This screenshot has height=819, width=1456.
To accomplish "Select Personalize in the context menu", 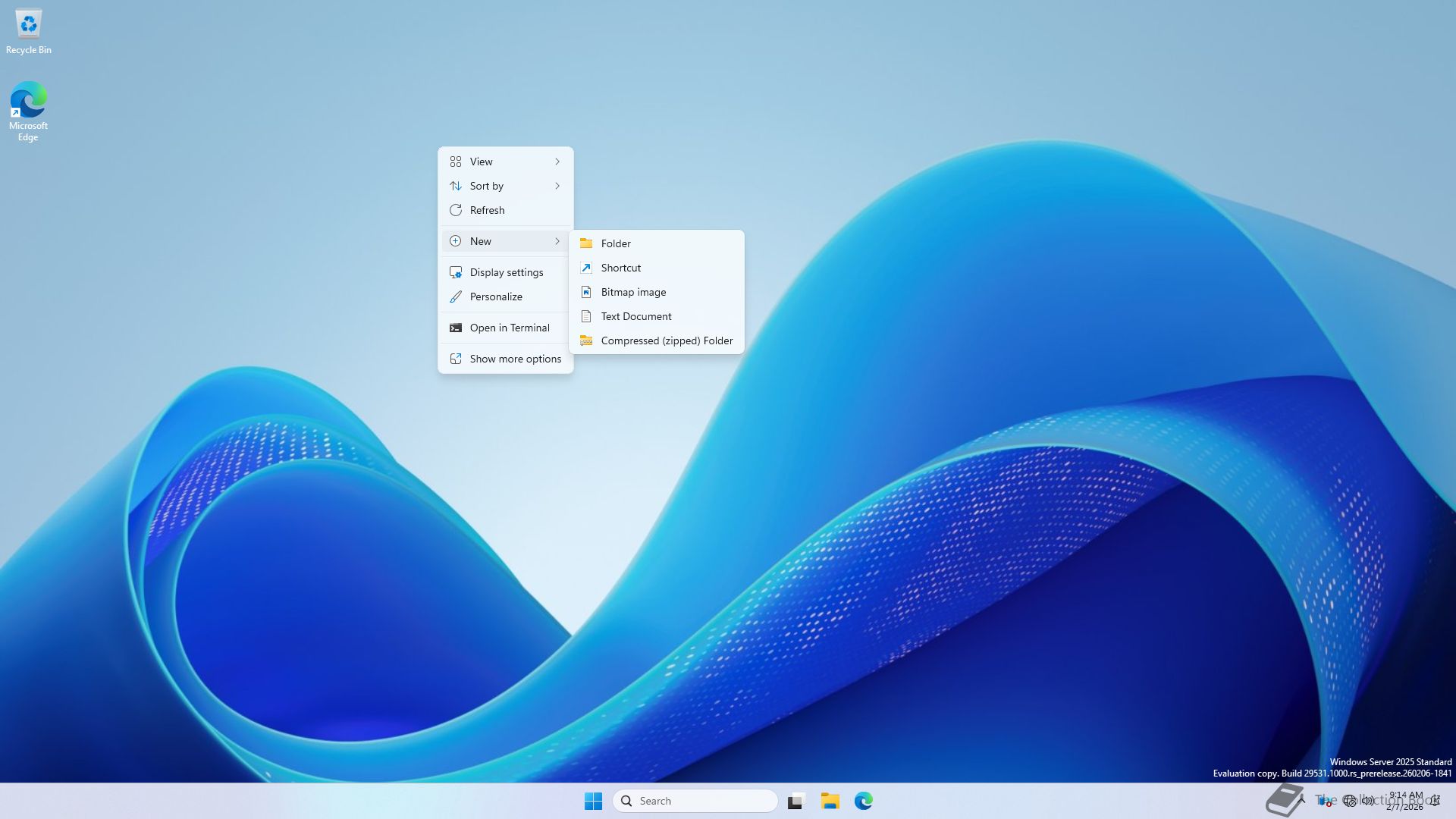I will [x=496, y=297].
